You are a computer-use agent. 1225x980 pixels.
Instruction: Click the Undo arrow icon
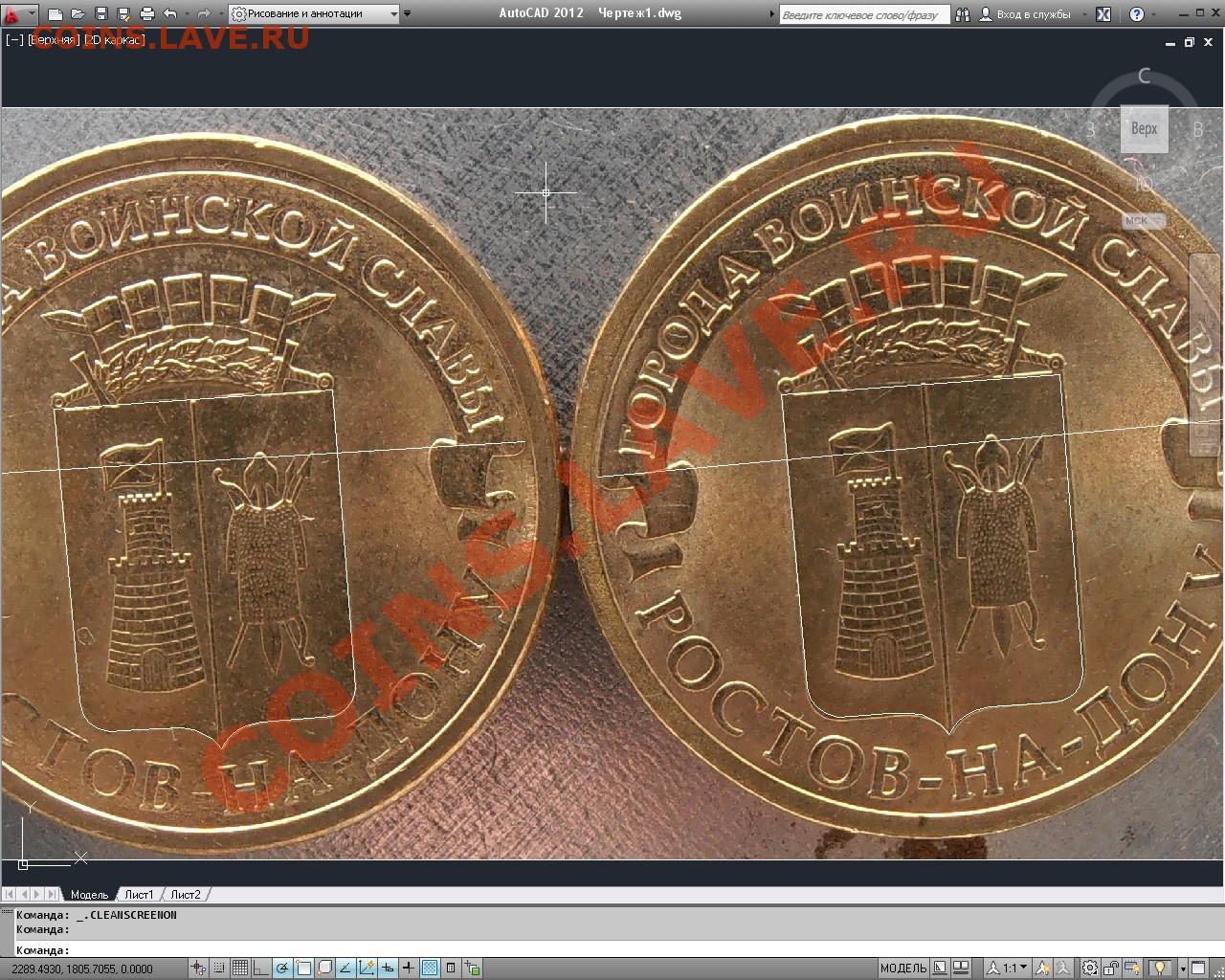(x=170, y=14)
